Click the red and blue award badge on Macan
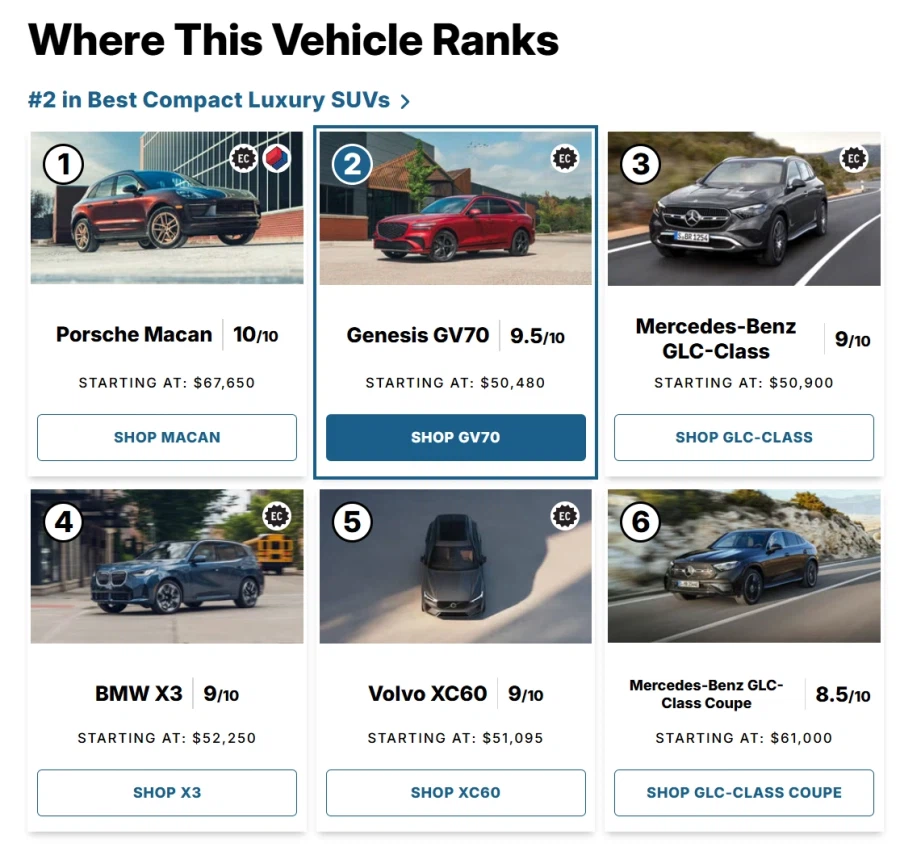The height and width of the screenshot is (847, 900). coord(277,158)
